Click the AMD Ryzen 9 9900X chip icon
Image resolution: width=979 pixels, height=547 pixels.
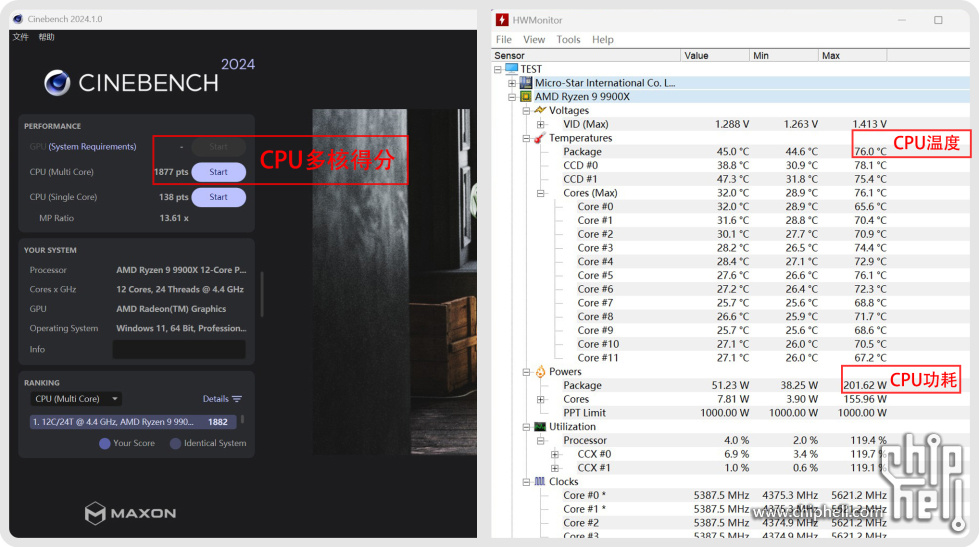tap(526, 97)
